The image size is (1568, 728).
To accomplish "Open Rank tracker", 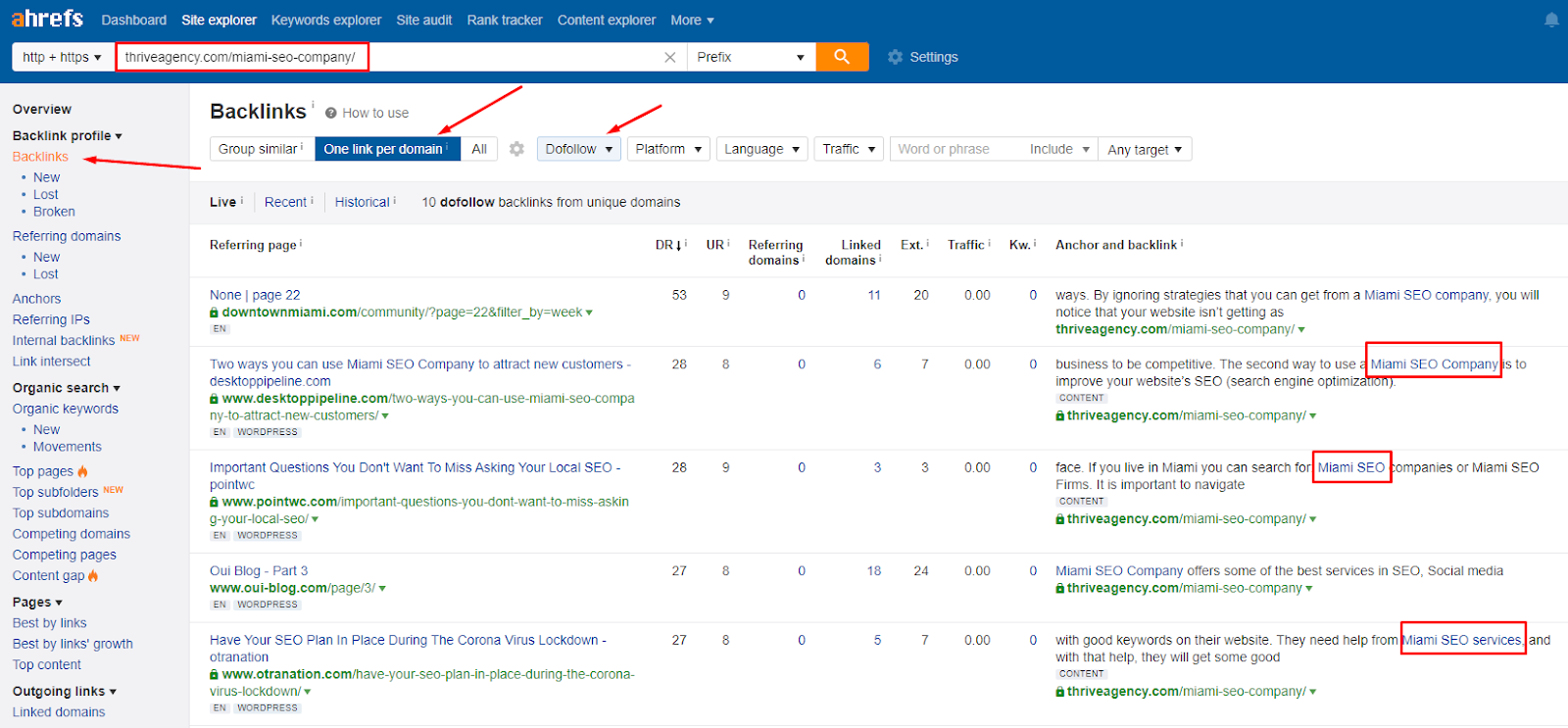I will pyautogui.click(x=505, y=20).
